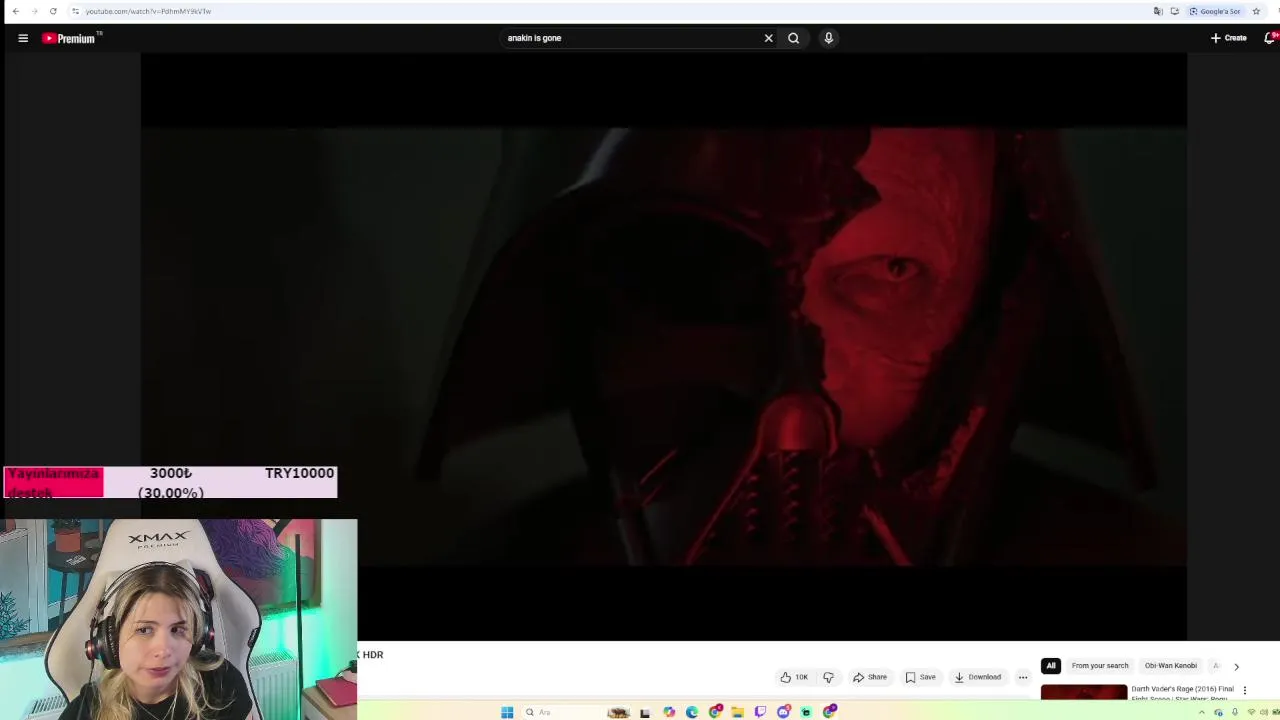Open File Explorer folder icon in taskbar
The image size is (1280, 720).
click(737, 712)
